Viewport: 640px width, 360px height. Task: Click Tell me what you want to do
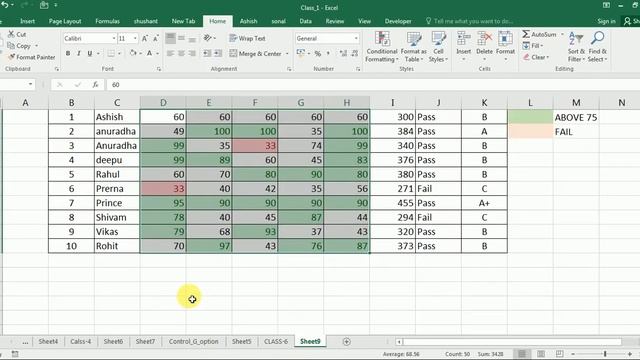pyautogui.click(x=469, y=21)
